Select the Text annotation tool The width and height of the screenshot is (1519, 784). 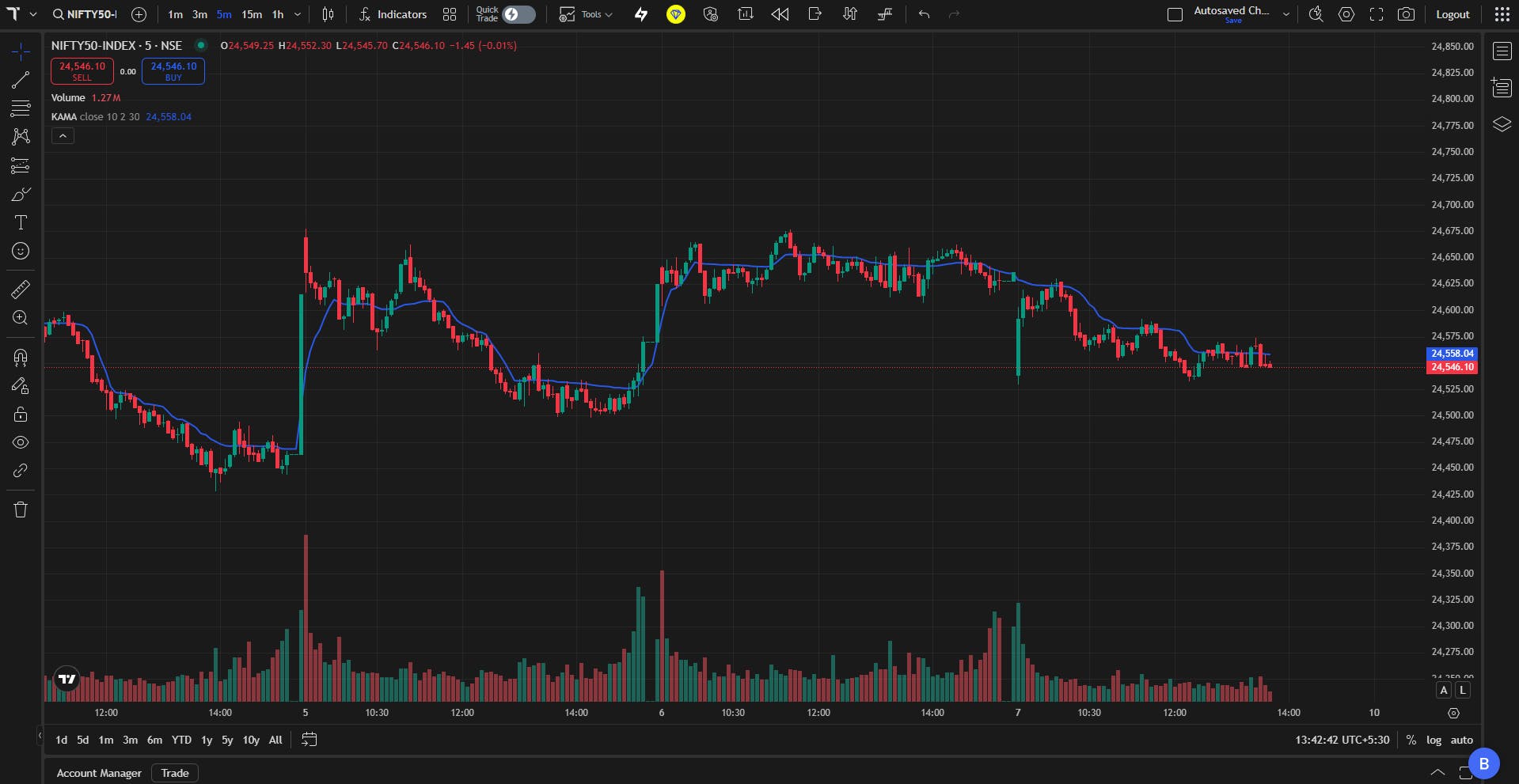coord(21,223)
